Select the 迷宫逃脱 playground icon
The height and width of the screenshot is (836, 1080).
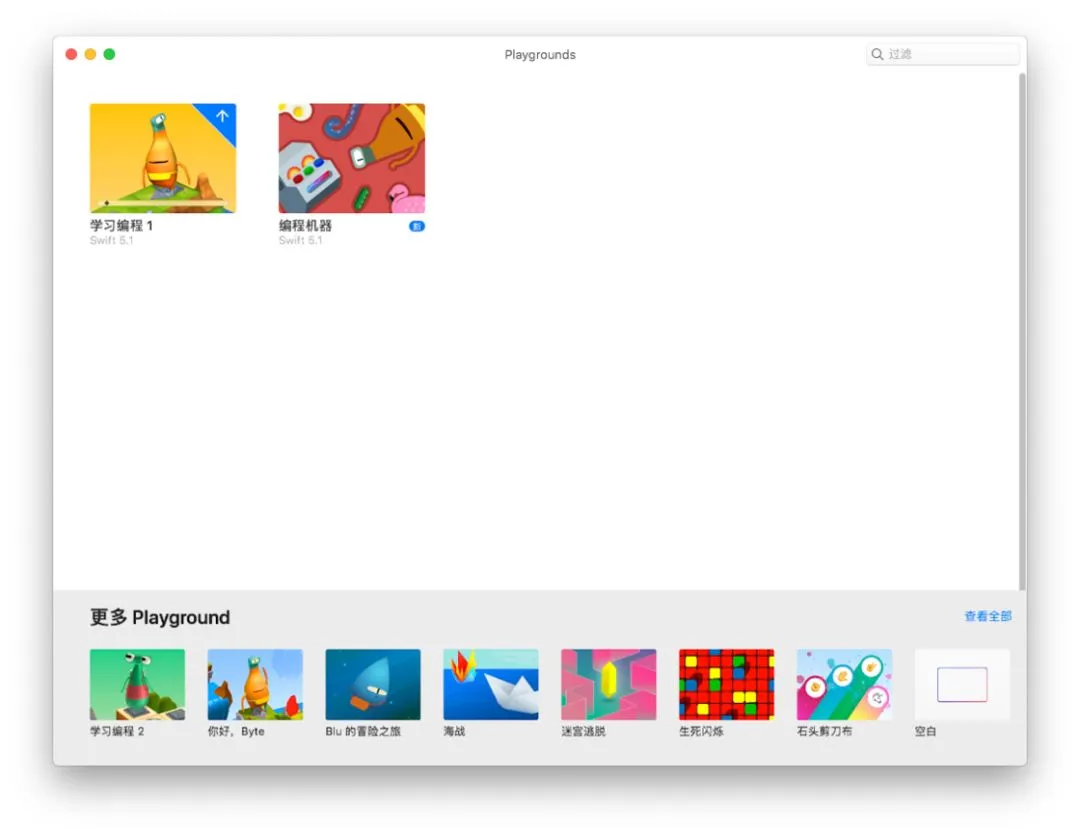[608, 684]
